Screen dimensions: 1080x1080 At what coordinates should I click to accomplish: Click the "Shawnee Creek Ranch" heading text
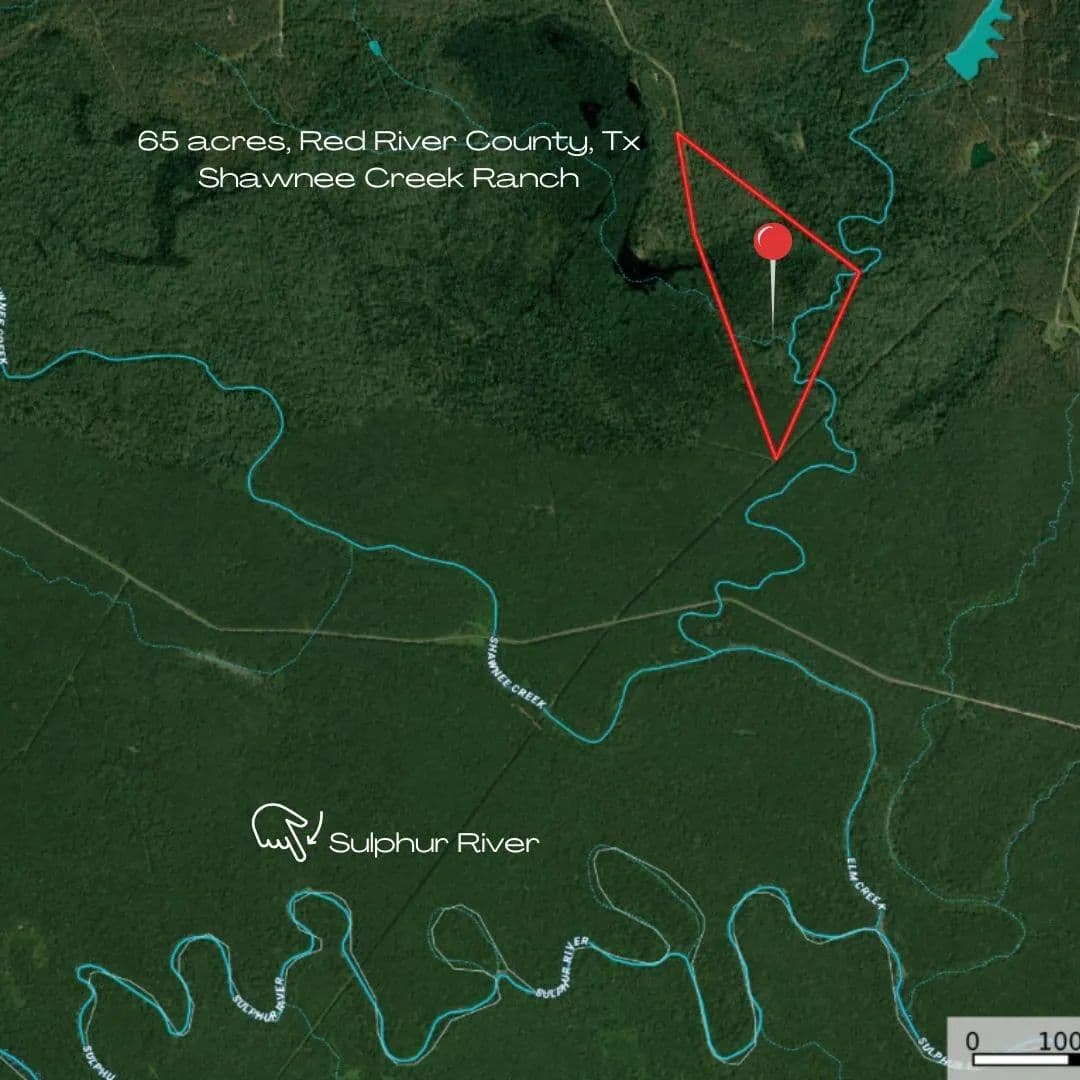[389, 178]
